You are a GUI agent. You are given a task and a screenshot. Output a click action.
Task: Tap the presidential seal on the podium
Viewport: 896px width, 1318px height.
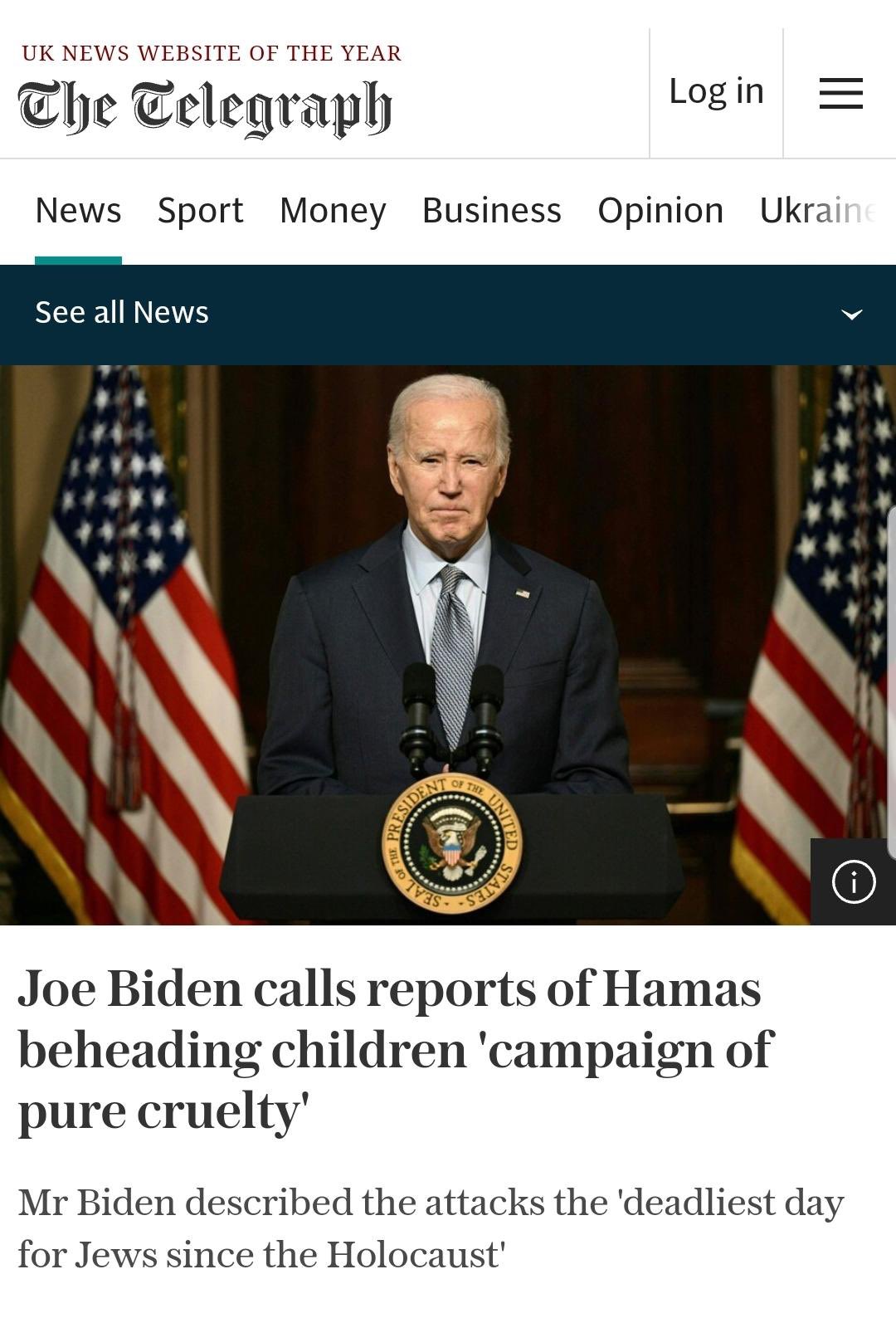[451, 844]
